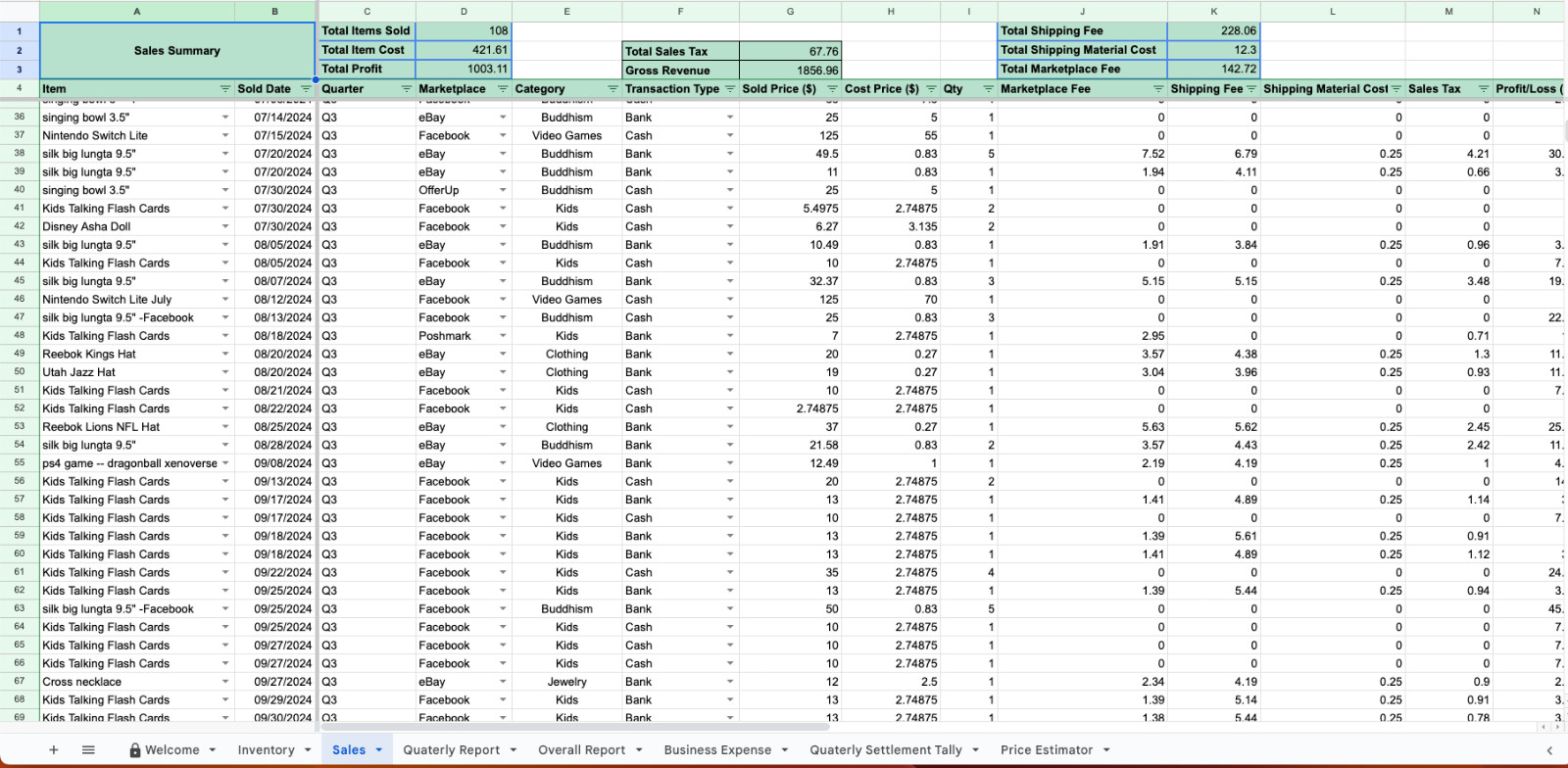Click cell 'ps4 game -- dragonball xenoverse'
The width and height of the screenshot is (1568, 768).
point(137,463)
